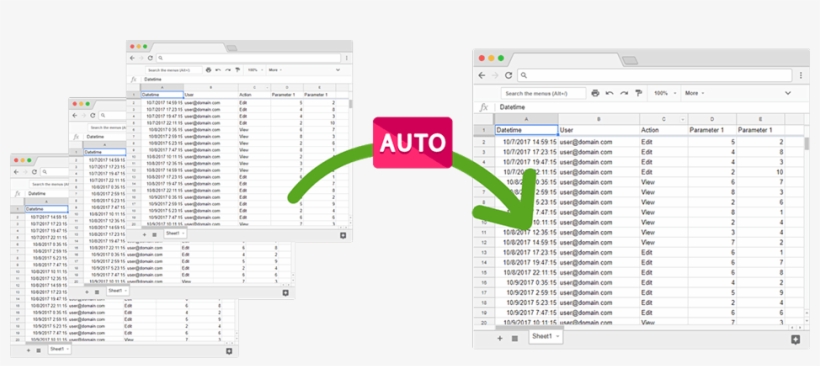
Task: Click Undo icon in the right window toolbar
Action: (x=609, y=93)
